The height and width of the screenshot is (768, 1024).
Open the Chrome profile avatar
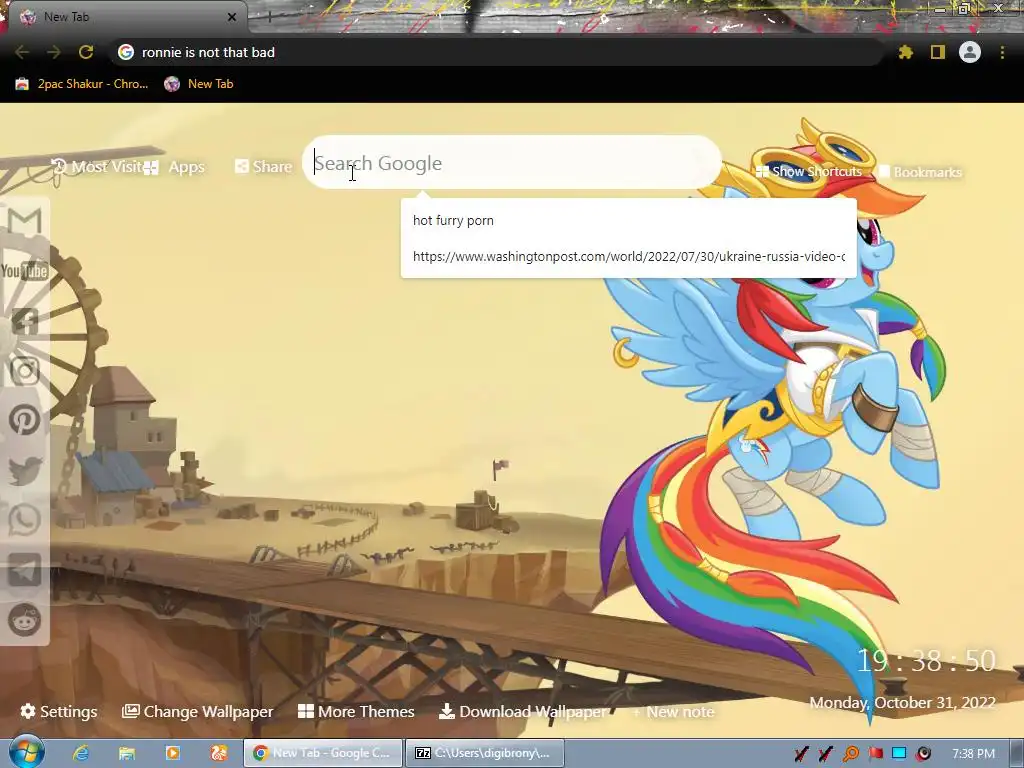pos(970,52)
